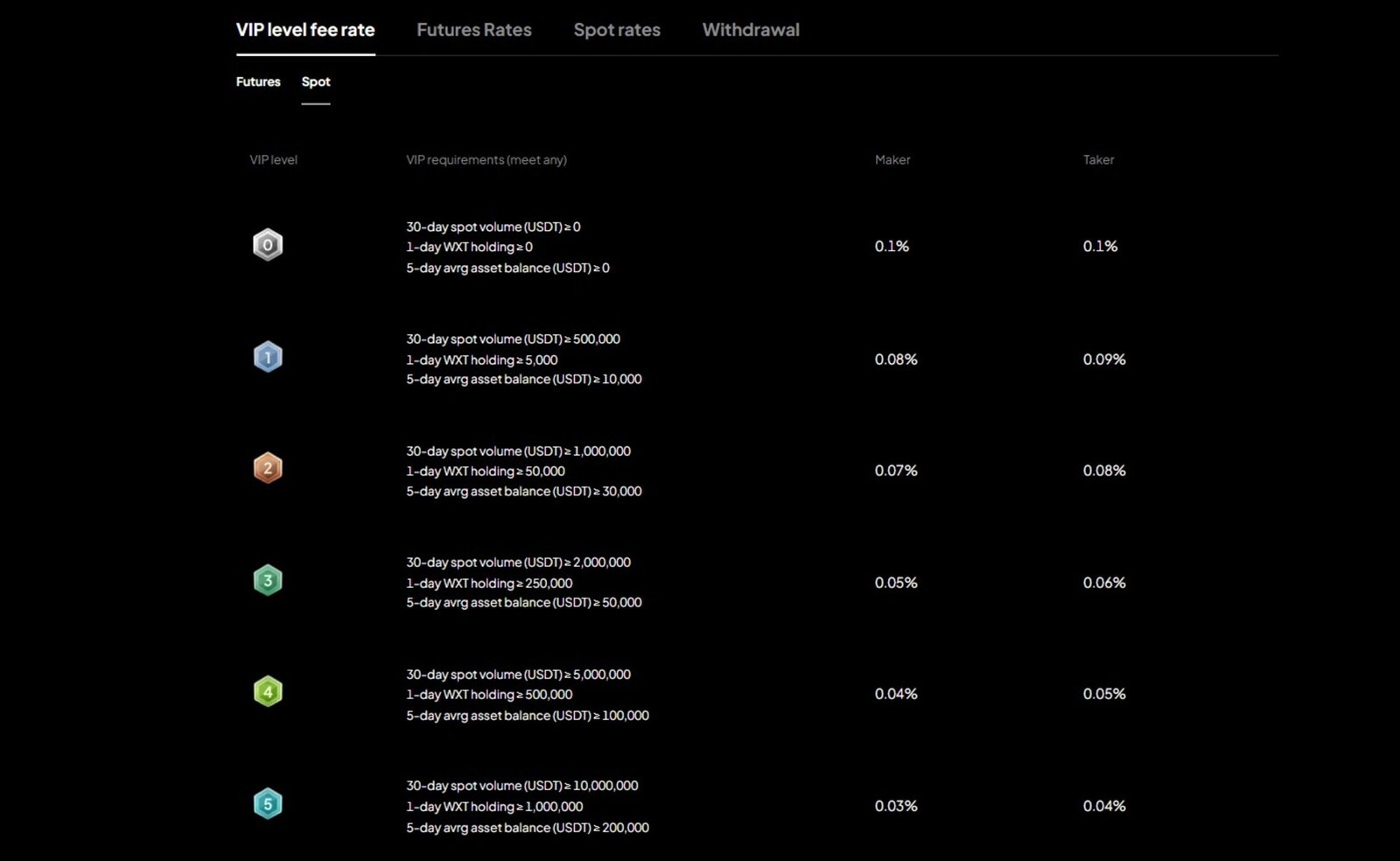Click the VIP 2 bronze hexagon badge
The width and height of the screenshot is (1400, 861).
click(x=268, y=468)
